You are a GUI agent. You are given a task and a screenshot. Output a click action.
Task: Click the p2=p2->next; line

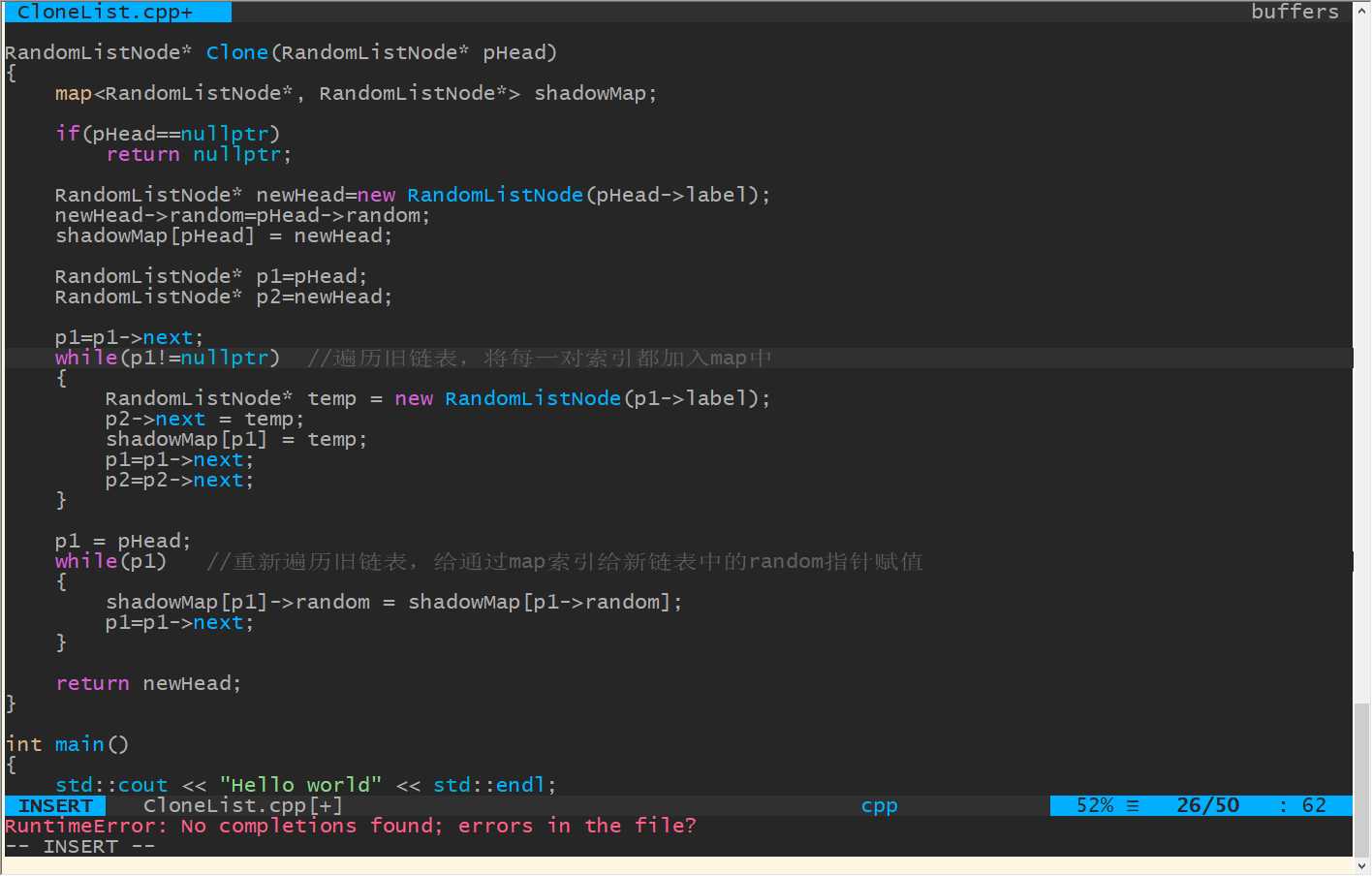click(x=179, y=480)
